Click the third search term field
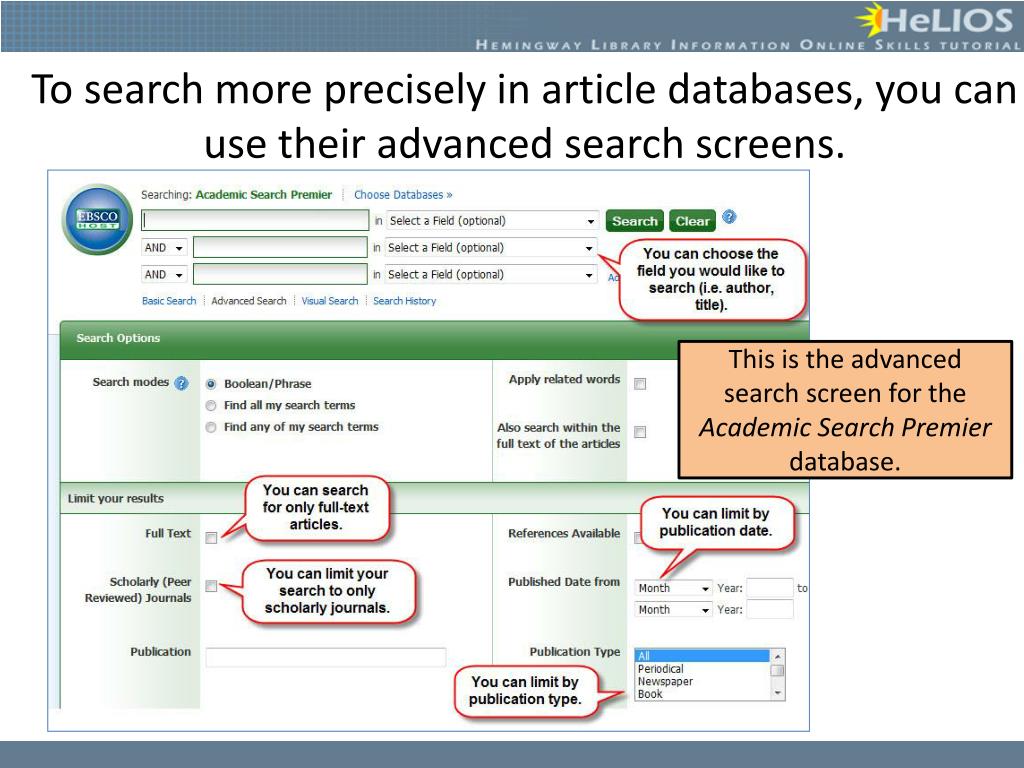 click(280, 274)
